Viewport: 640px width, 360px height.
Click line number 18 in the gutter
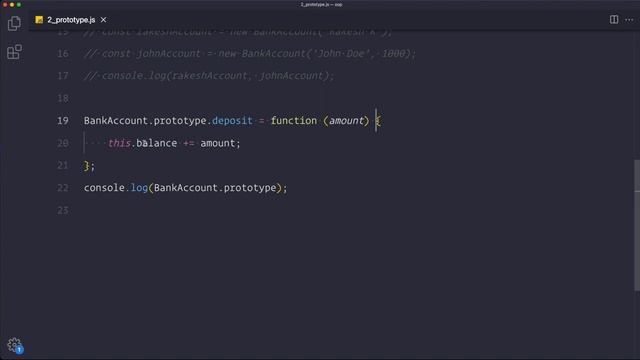(63, 98)
